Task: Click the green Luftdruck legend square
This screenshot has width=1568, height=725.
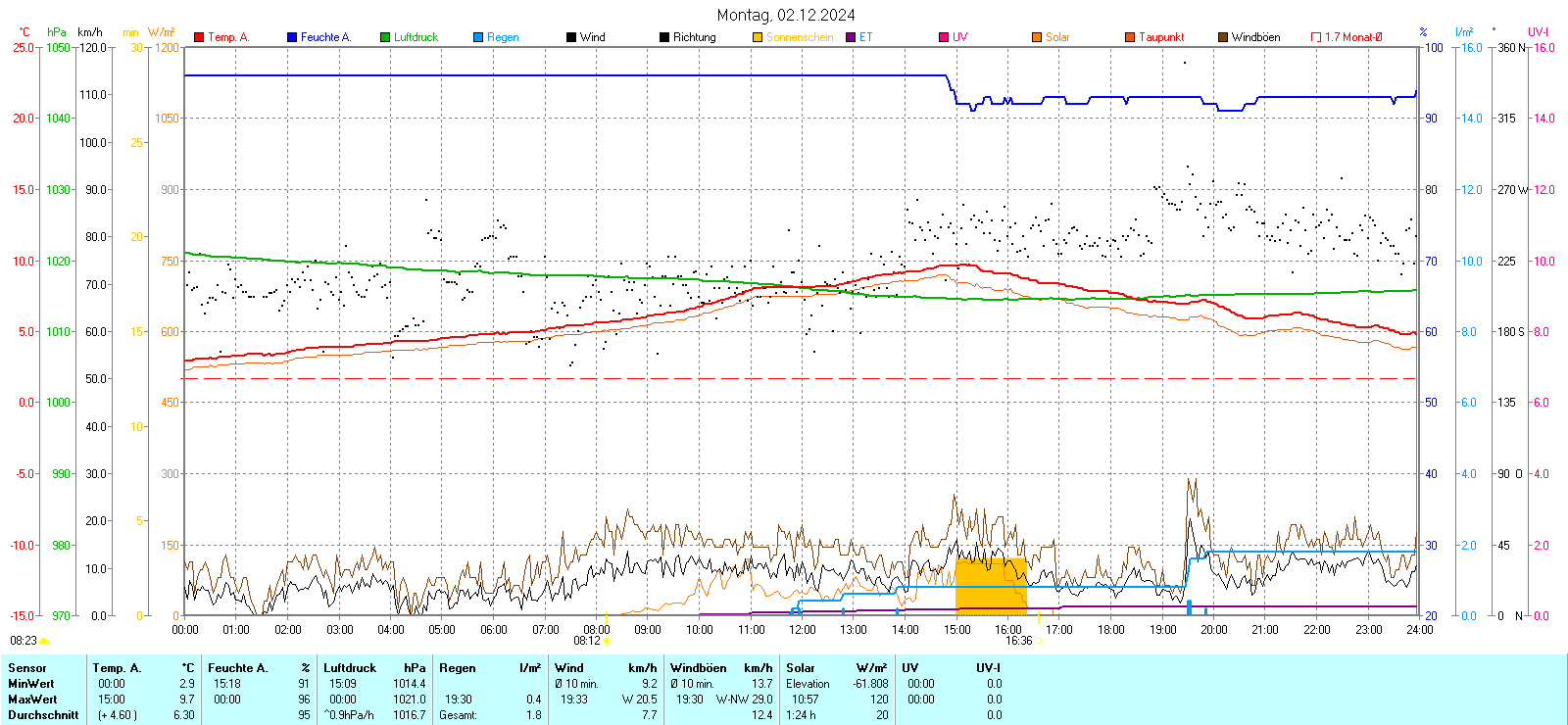Action: [x=385, y=37]
